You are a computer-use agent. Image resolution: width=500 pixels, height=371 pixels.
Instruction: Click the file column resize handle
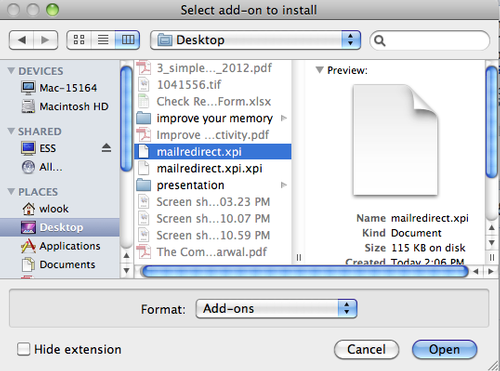pos(299,257)
